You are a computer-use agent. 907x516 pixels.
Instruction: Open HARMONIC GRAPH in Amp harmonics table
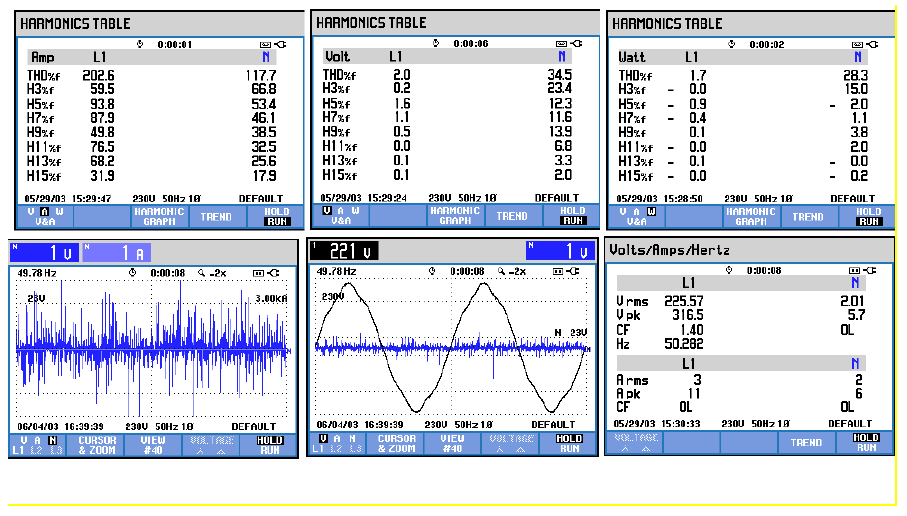(x=159, y=216)
